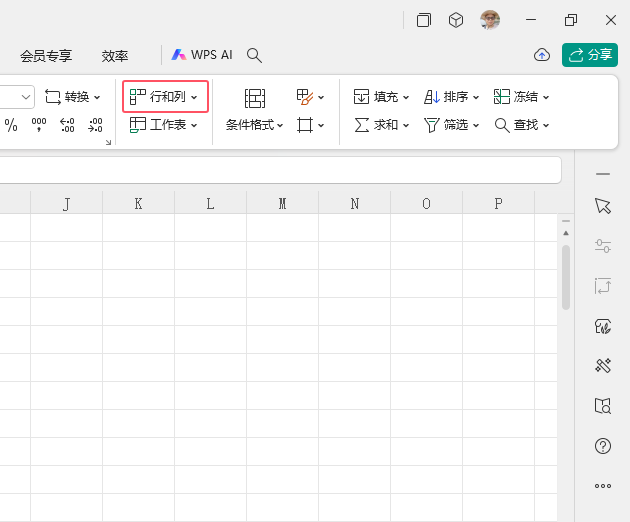Click the 填充 (Fill) dropdown
The height and width of the screenshot is (522, 630).
381,97
